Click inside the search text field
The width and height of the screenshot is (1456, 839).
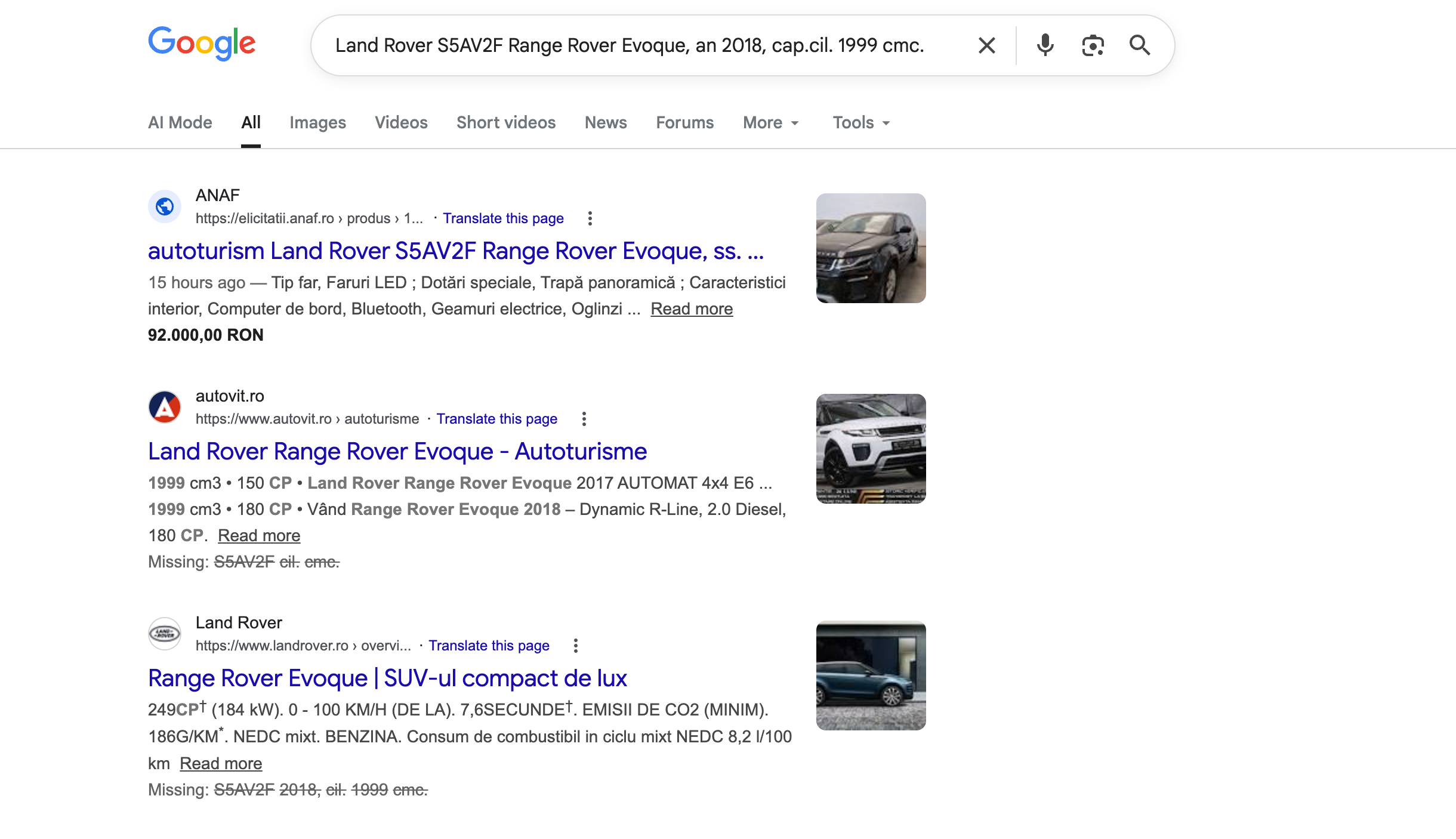[x=629, y=45]
